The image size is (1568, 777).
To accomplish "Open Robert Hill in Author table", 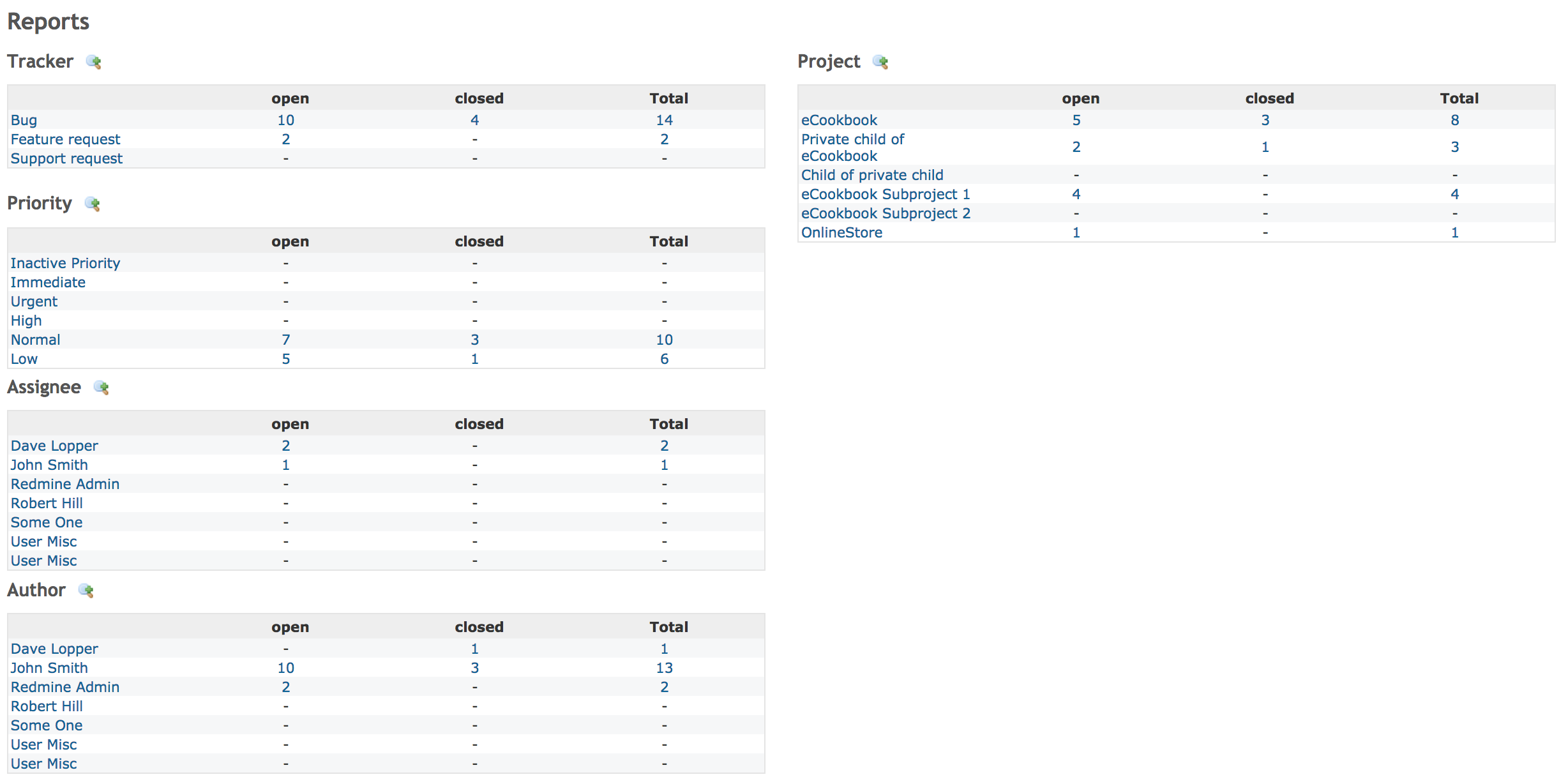I will coord(47,706).
